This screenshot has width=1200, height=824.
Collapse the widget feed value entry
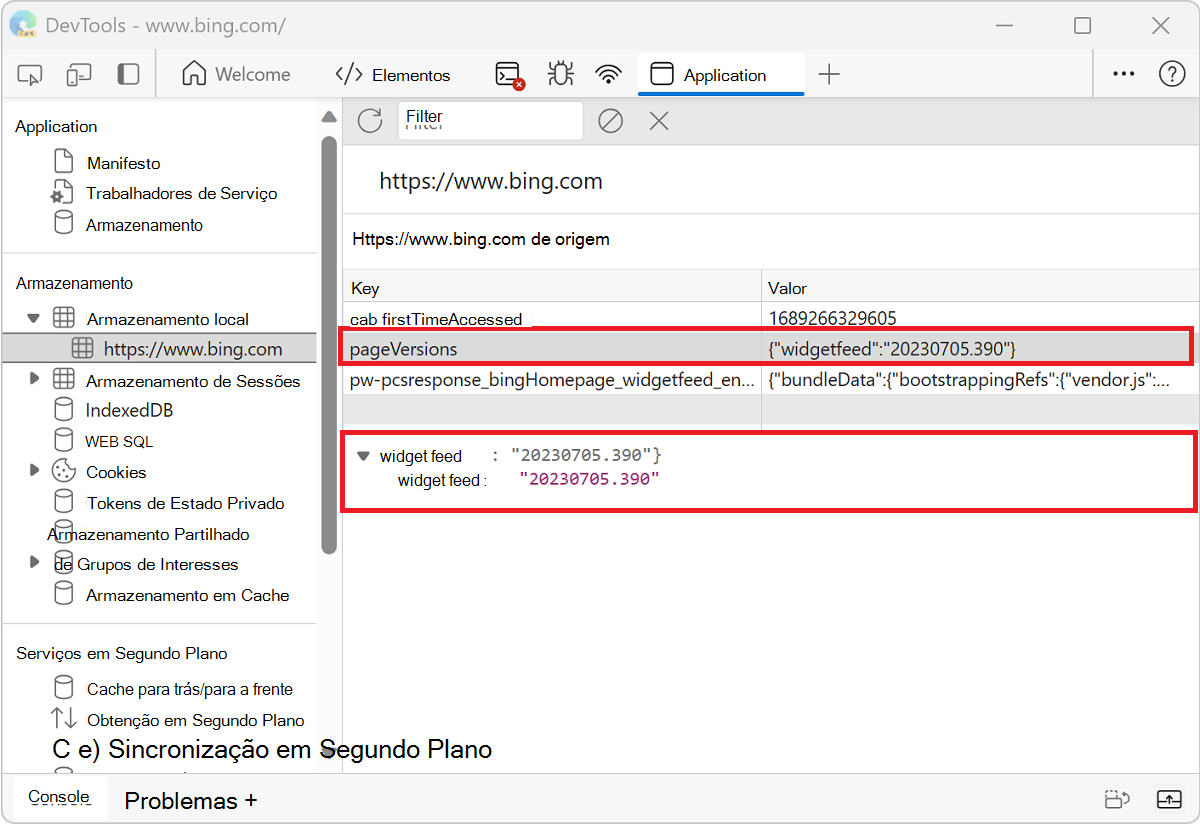(x=362, y=455)
